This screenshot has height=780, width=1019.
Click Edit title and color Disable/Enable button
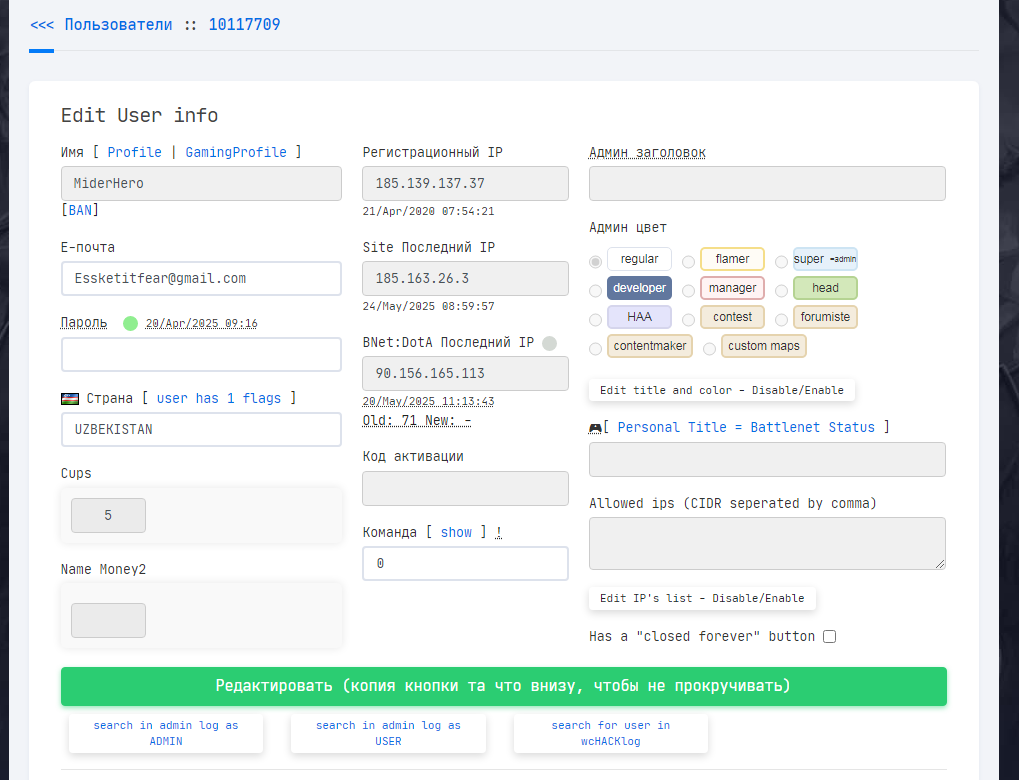(722, 390)
